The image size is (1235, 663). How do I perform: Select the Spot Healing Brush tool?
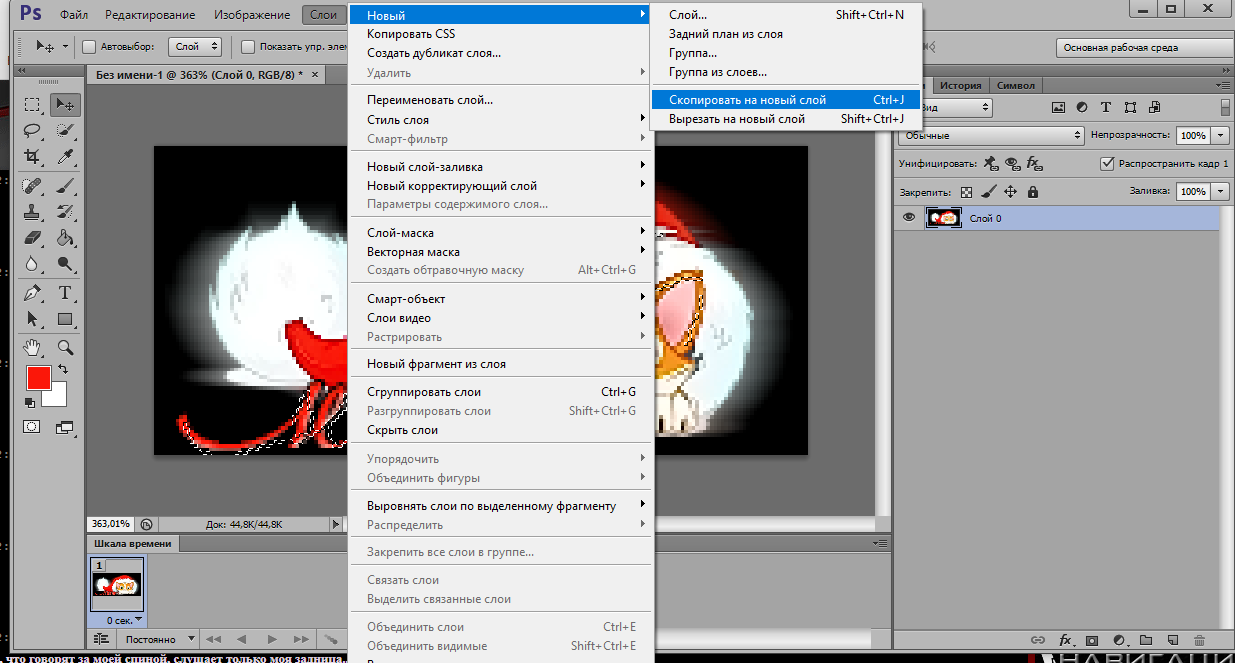pyautogui.click(x=33, y=186)
